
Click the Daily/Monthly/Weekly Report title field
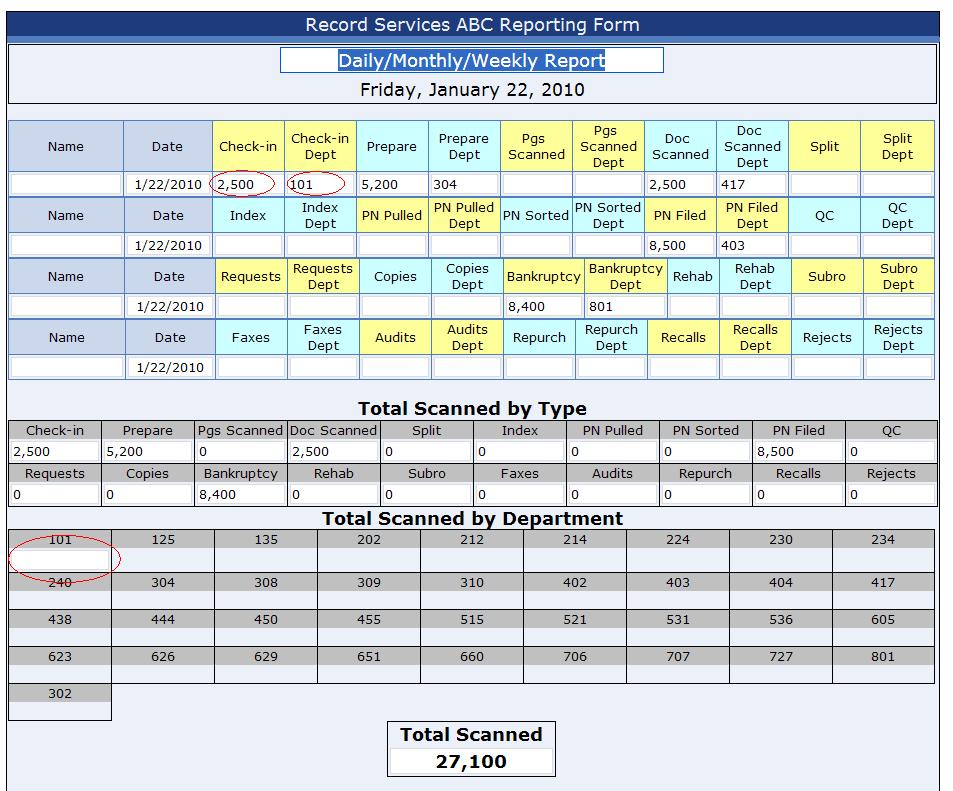point(470,59)
